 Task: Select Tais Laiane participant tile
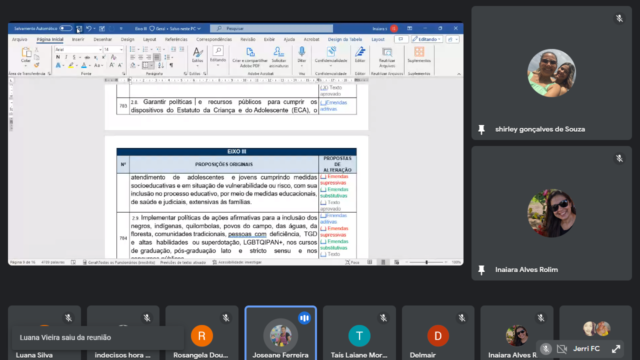(359, 333)
